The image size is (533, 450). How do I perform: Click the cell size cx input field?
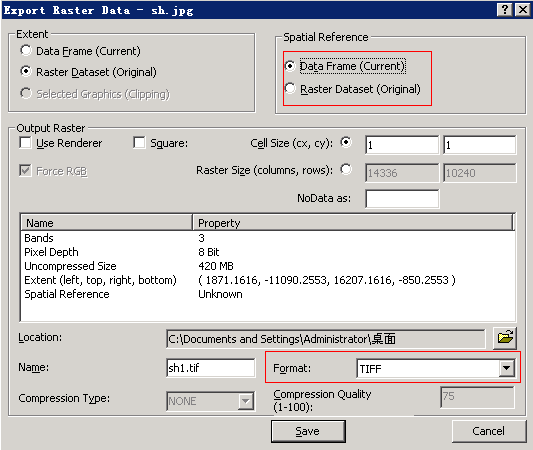tap(402, 145)
